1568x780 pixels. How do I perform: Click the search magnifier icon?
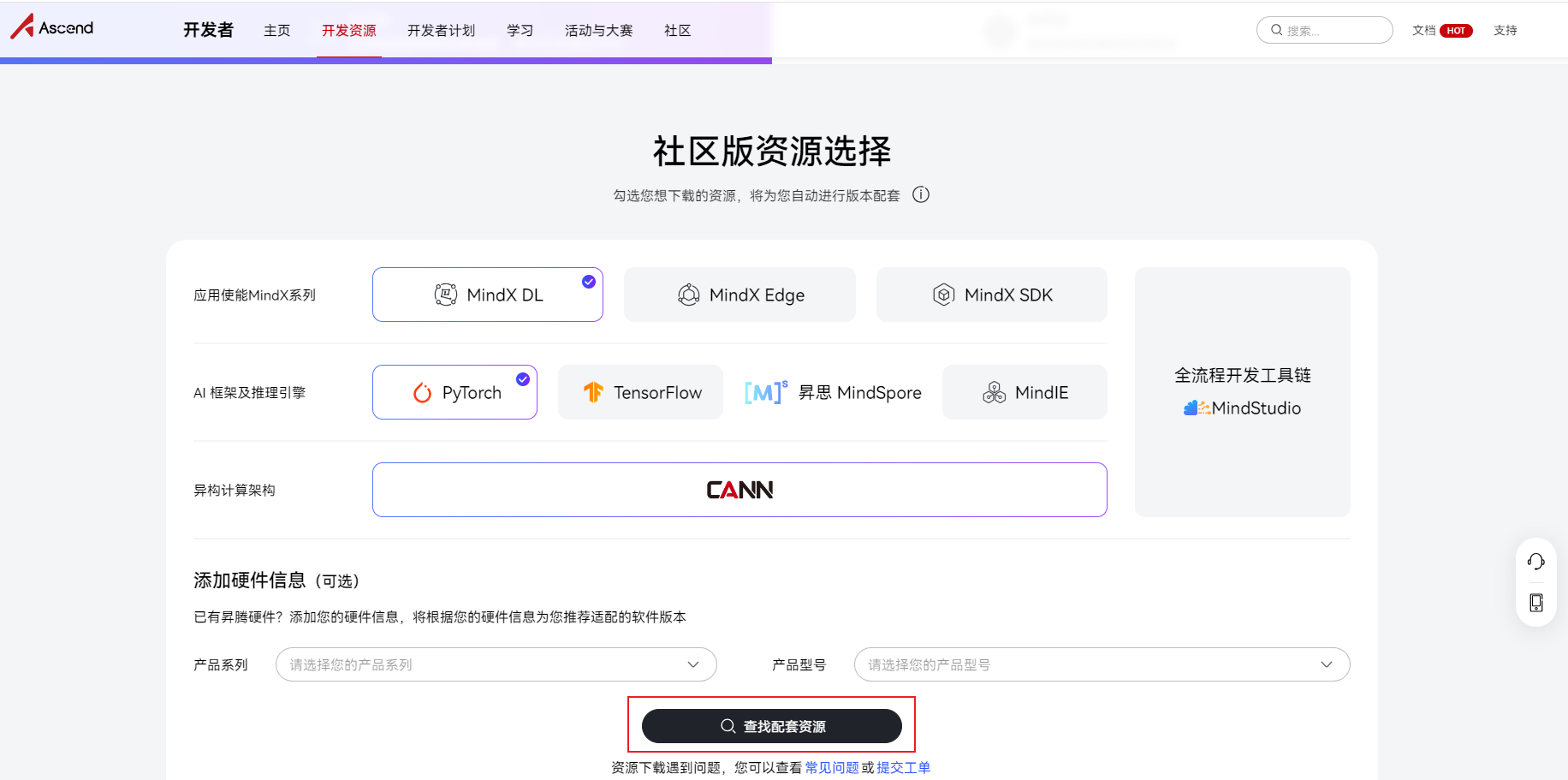click(1276, 30)
